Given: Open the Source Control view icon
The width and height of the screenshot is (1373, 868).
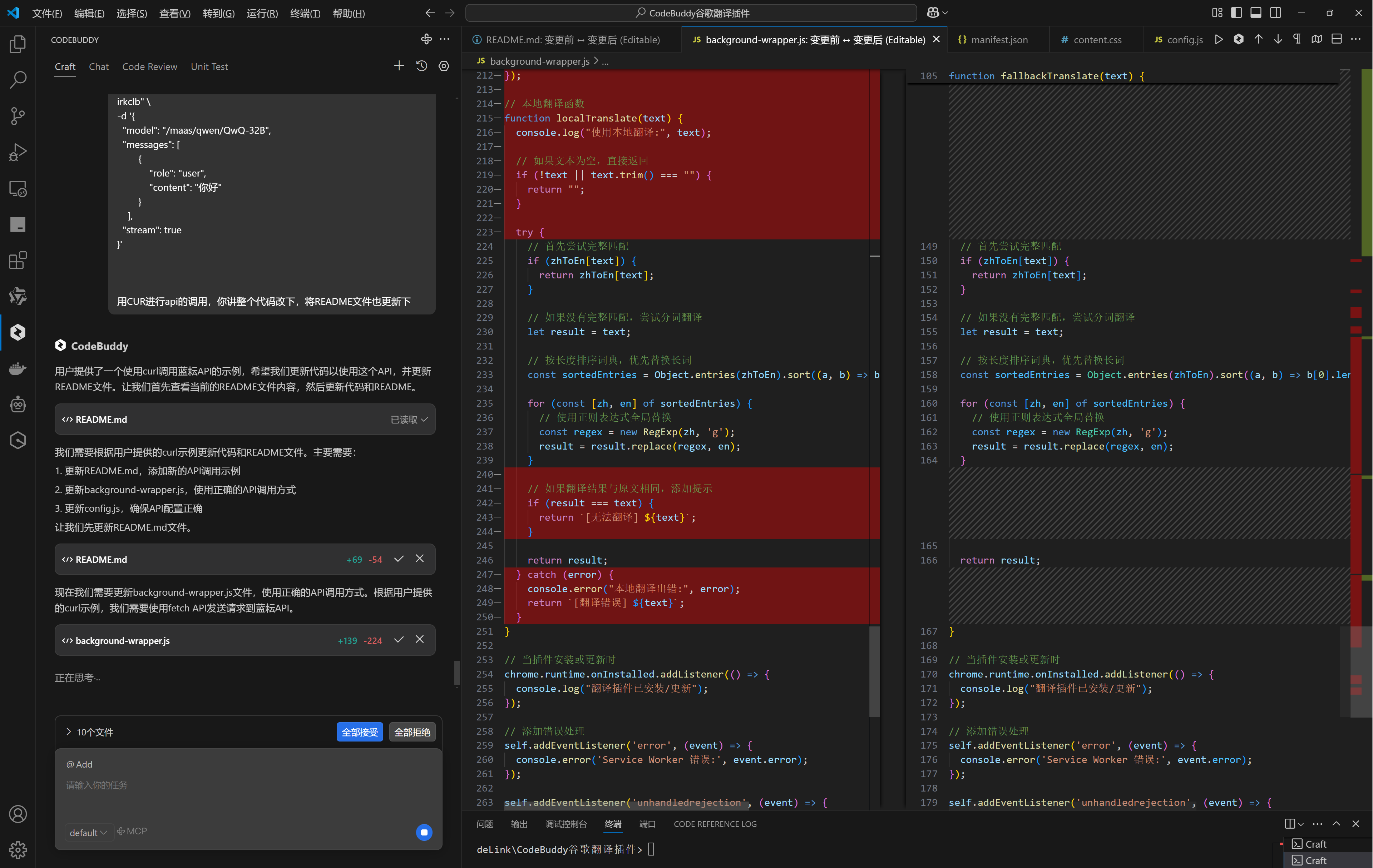Looking at the screenshot, I should (18, 116).
